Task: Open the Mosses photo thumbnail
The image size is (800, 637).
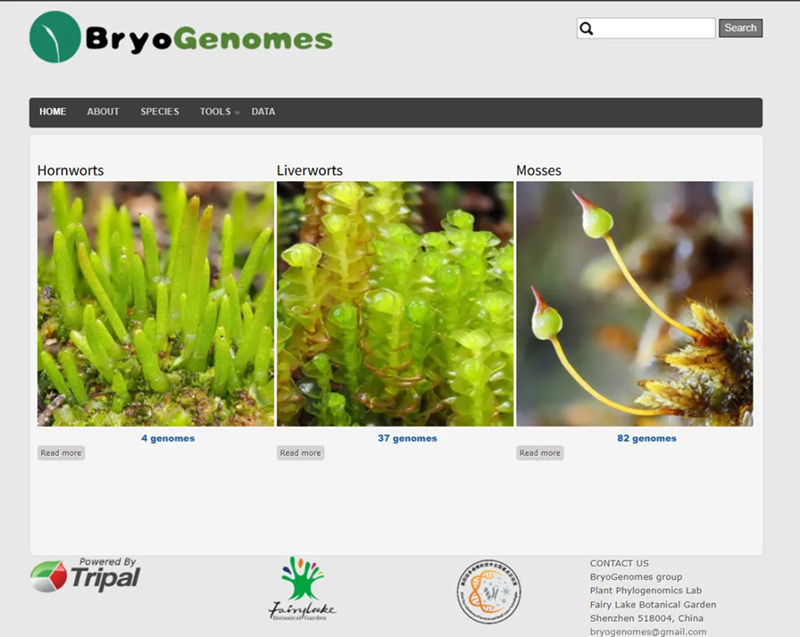Action: [634, 303]
